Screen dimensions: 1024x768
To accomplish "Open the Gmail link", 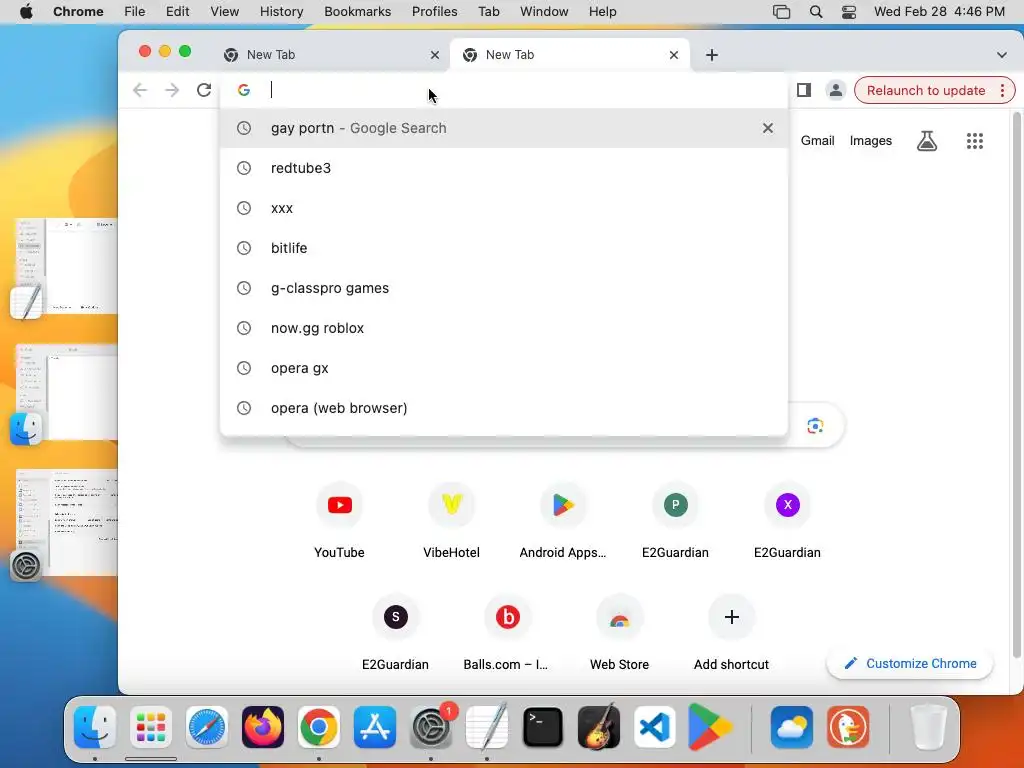I will click(818, 140).
